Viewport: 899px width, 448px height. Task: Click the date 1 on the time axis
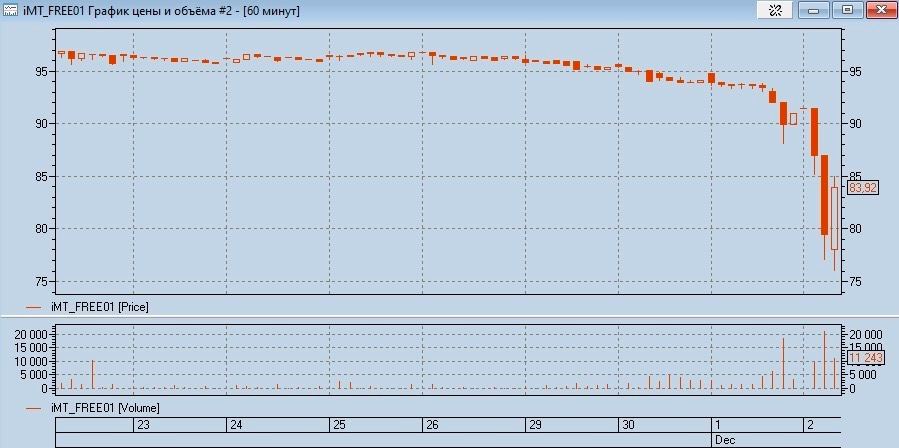tap(718, 425)
